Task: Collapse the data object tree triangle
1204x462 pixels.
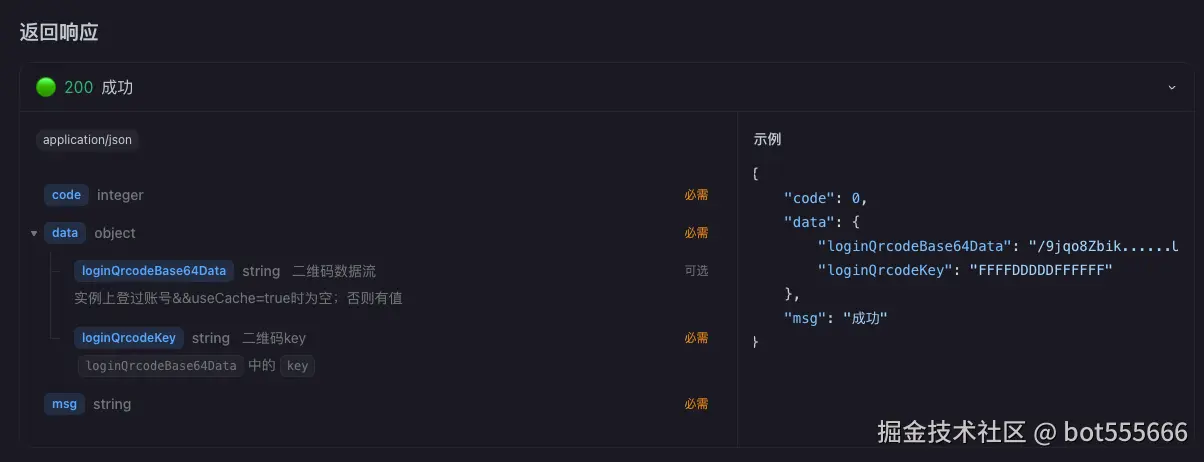Action: coord(34,233)
